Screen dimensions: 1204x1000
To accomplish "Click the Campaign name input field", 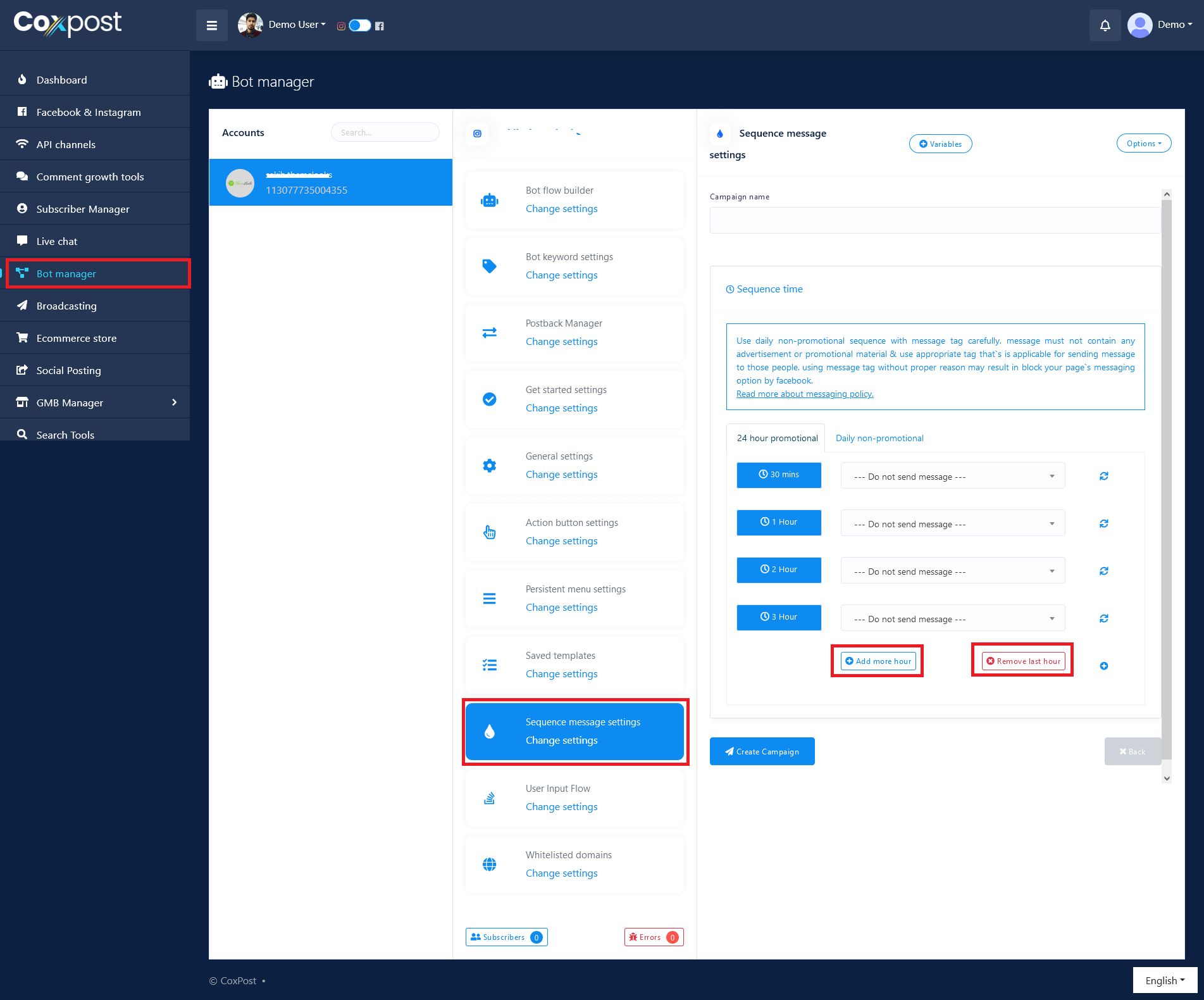I will [x=934, y=220].
